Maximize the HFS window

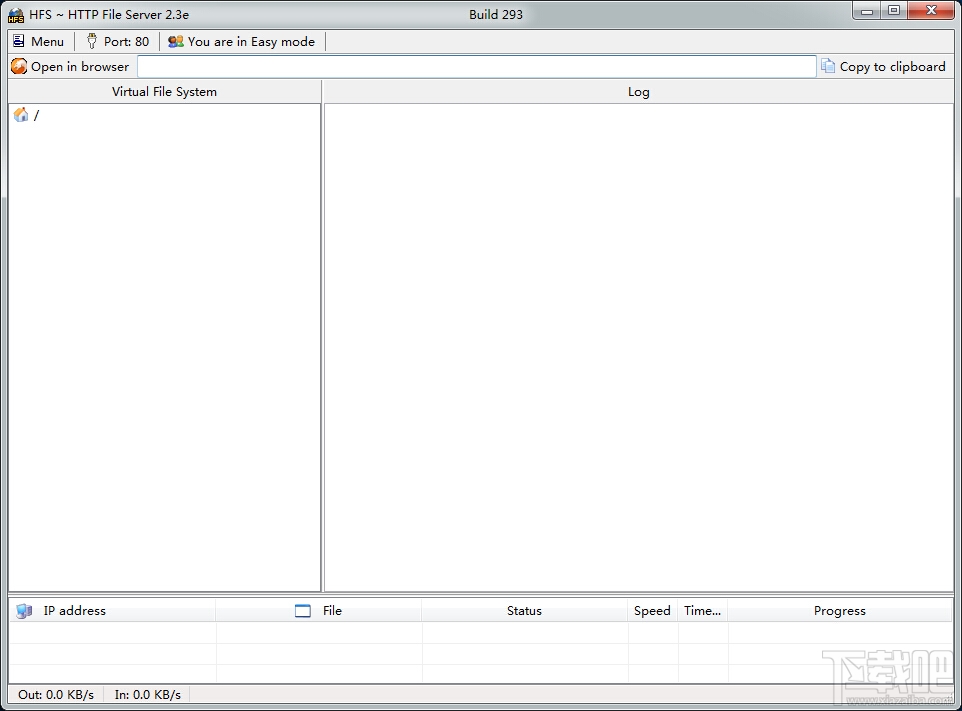894,10
